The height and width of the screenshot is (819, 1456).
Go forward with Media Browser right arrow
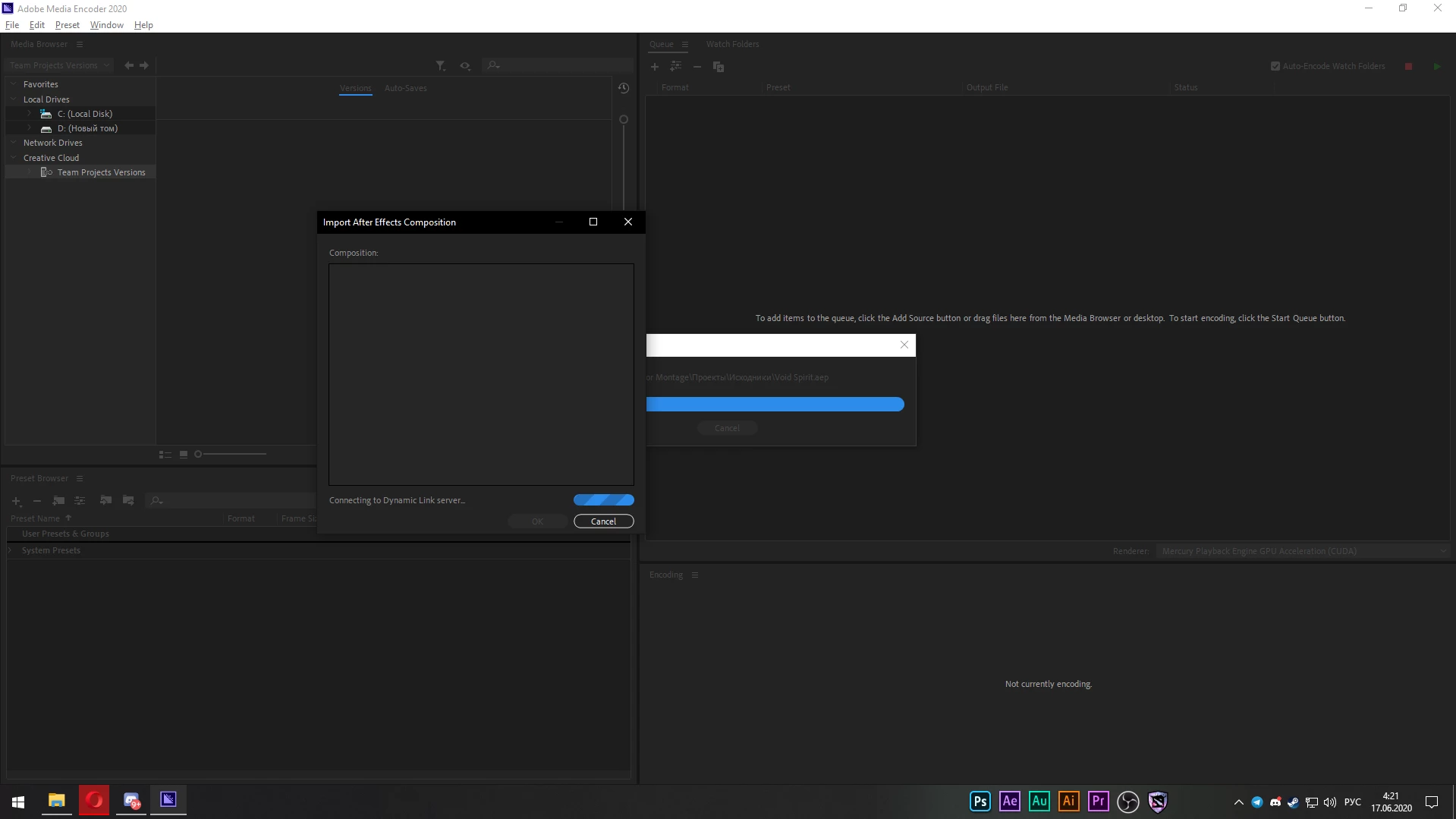[144, 65]
